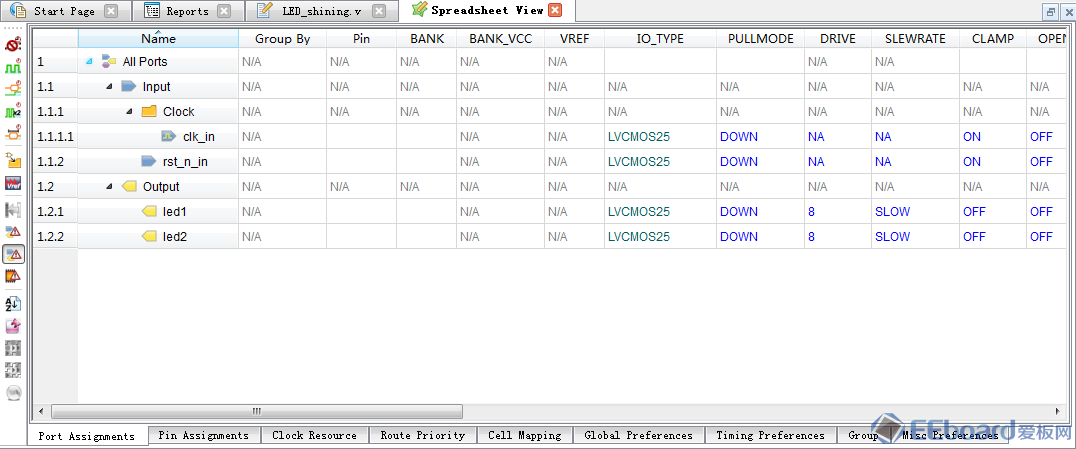Click the SLEWRATE column header

(x=915, y=38)
